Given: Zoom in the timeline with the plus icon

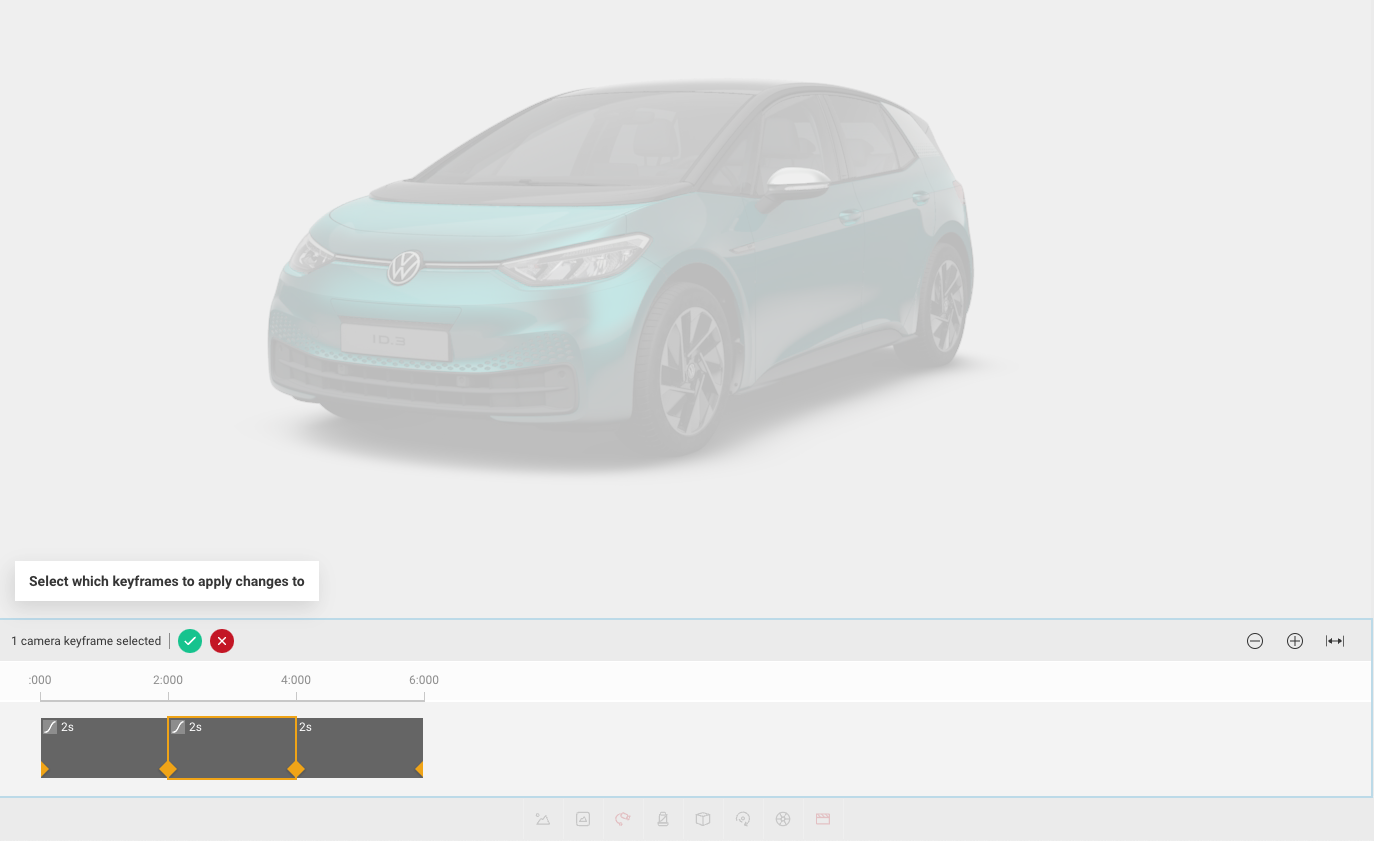Looking at the screenshot, I should point(1295,641).
